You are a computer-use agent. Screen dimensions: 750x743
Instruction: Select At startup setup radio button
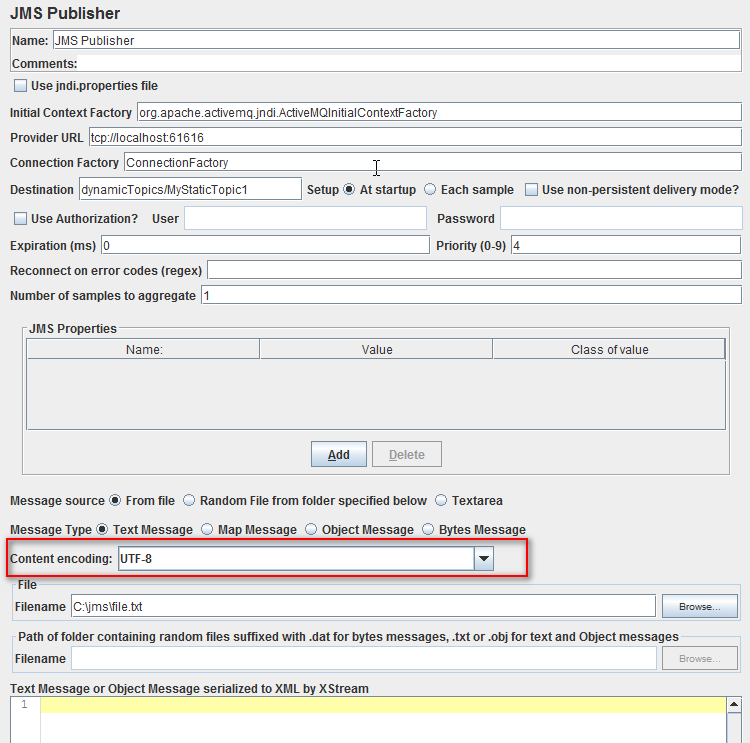pos(349,190)
